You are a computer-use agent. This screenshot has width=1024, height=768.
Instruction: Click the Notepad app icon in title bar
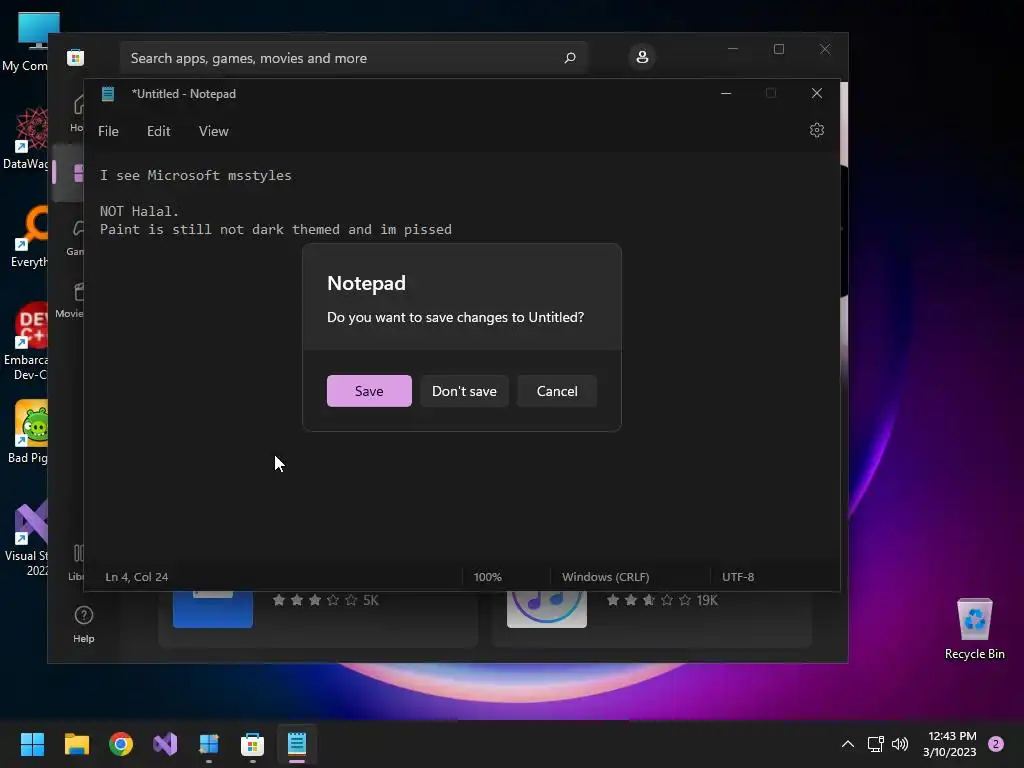coord(108,94)
